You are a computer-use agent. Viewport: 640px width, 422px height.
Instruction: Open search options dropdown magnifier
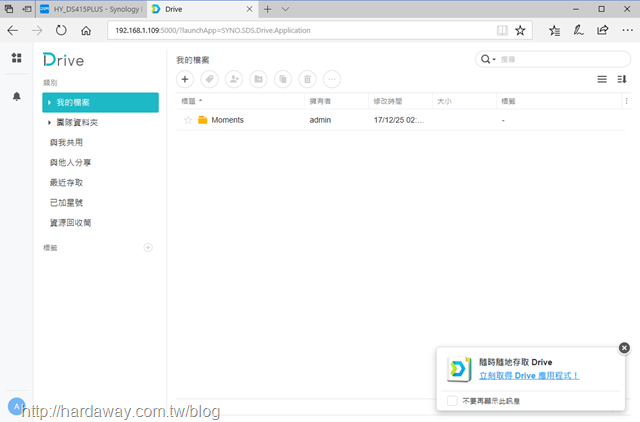[488, 59]
